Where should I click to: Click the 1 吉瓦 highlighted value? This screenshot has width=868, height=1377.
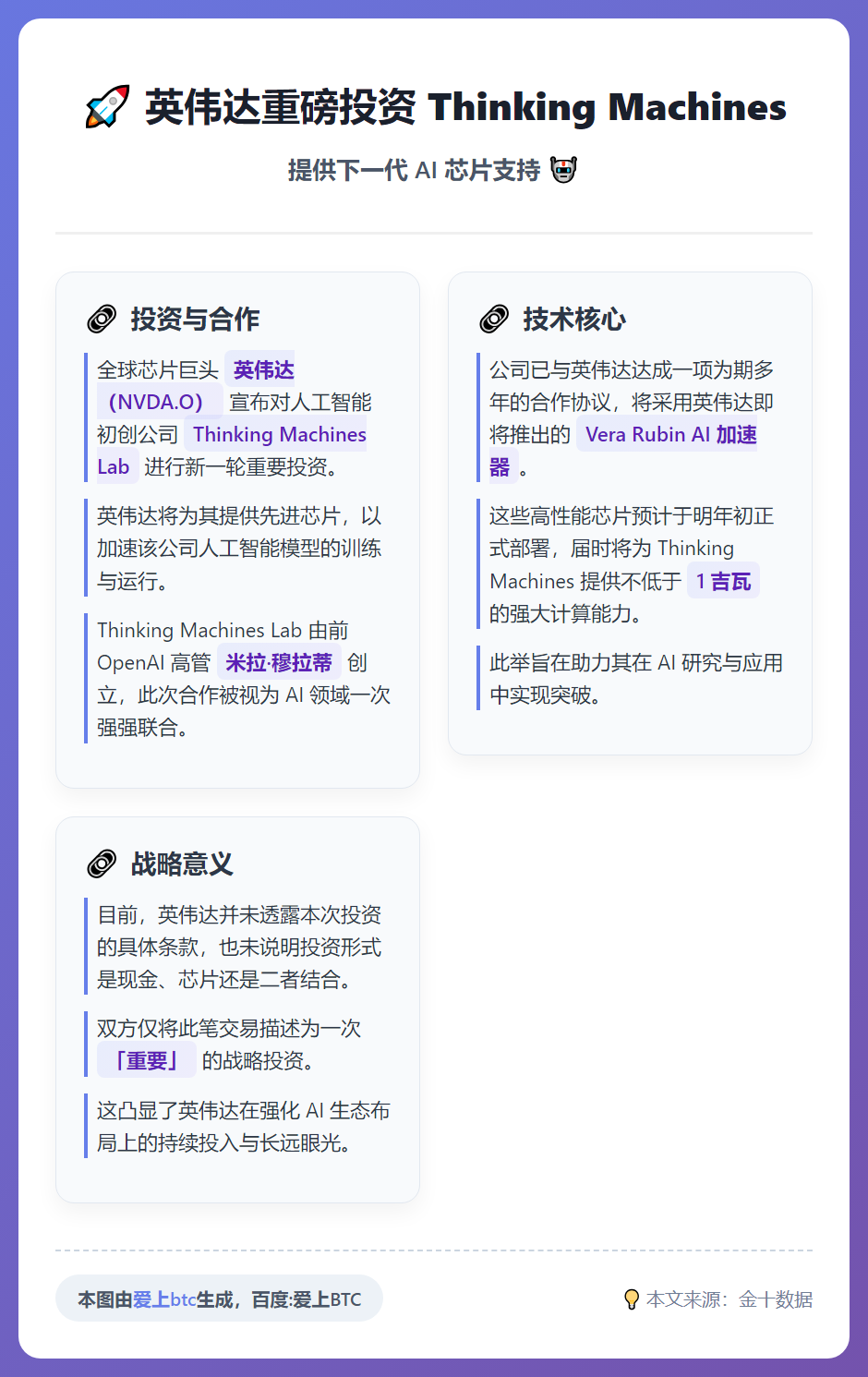click(723, 581)
